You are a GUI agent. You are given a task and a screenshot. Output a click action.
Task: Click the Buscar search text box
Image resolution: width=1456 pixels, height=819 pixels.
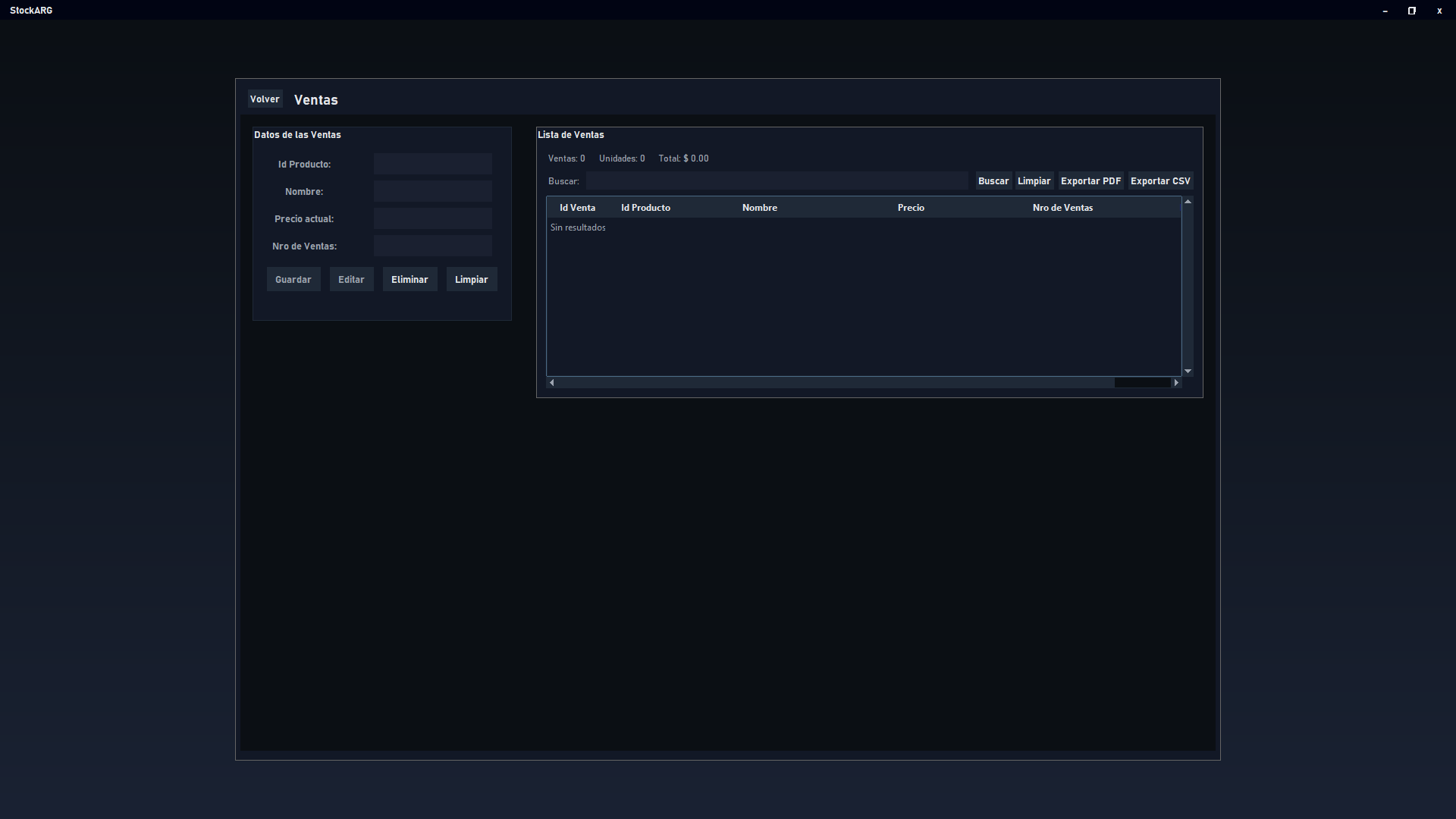(x=777, y=181)
